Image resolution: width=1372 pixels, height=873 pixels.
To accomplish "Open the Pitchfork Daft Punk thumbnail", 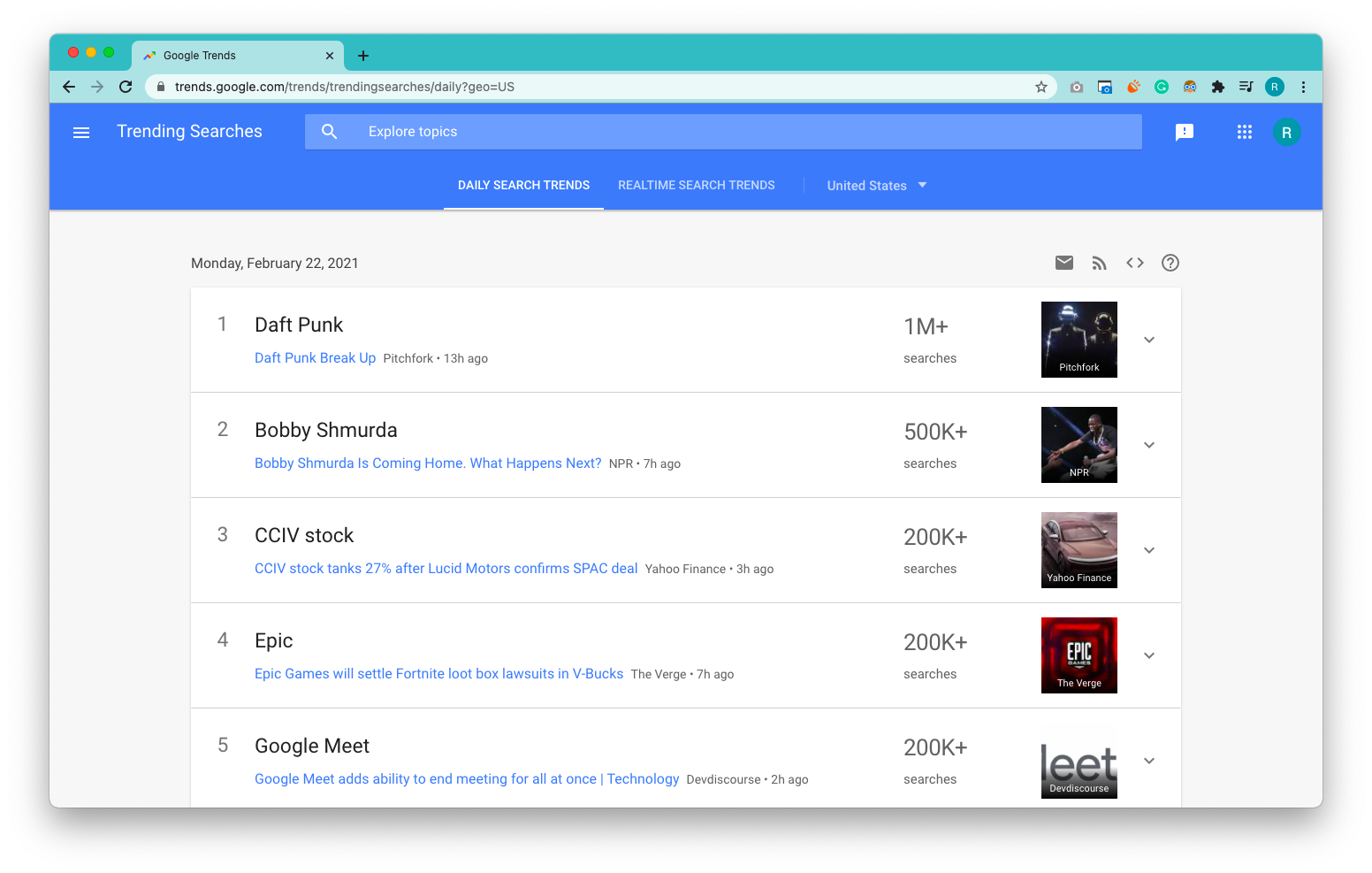I will pyautogui.click(x=1079, y=340).
